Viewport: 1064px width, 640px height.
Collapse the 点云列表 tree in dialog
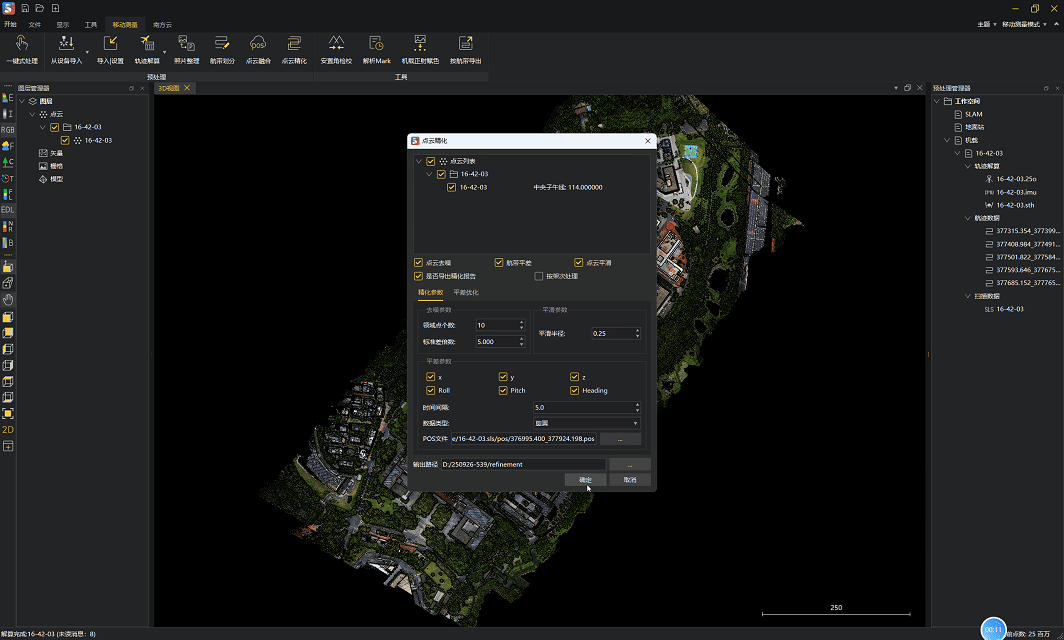point(418,161)
